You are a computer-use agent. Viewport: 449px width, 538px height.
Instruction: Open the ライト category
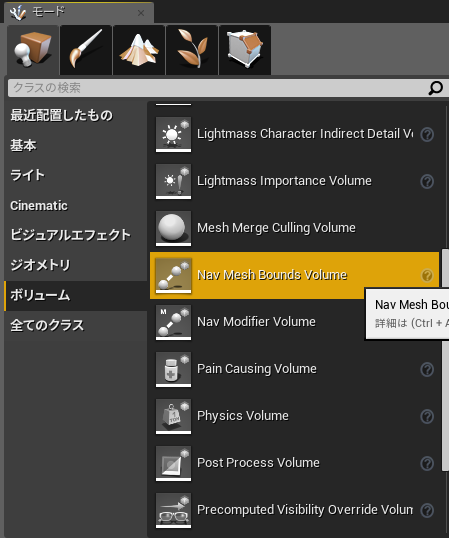pyautogui.click(x=27, y=175)
